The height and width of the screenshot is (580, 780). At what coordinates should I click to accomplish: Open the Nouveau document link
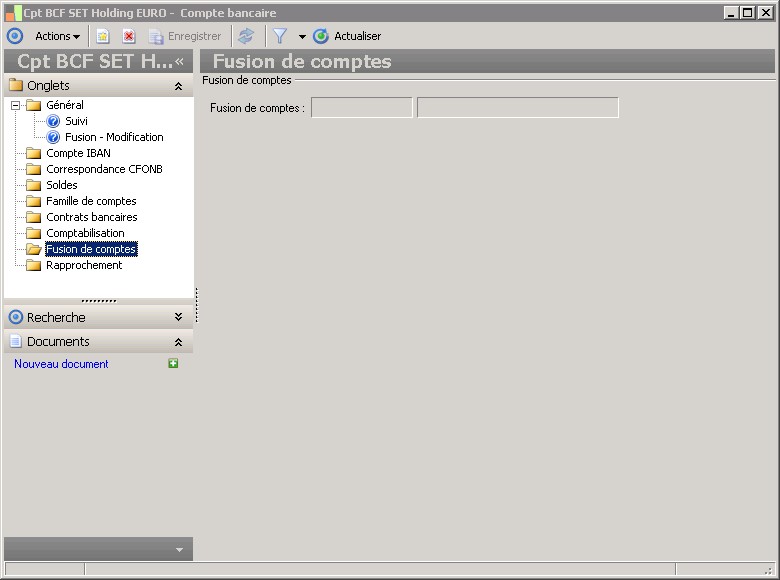(61, 364)
